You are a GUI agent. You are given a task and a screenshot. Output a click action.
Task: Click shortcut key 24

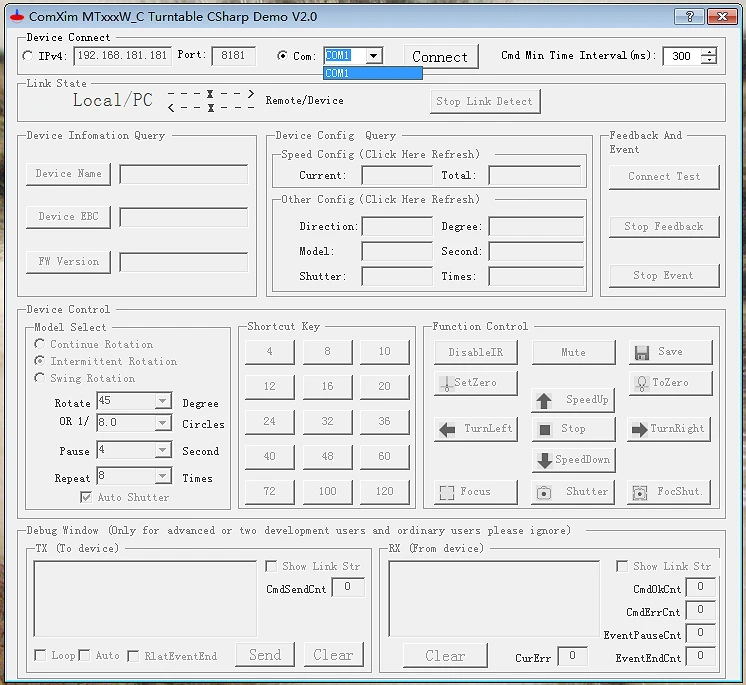click(270, 422)
